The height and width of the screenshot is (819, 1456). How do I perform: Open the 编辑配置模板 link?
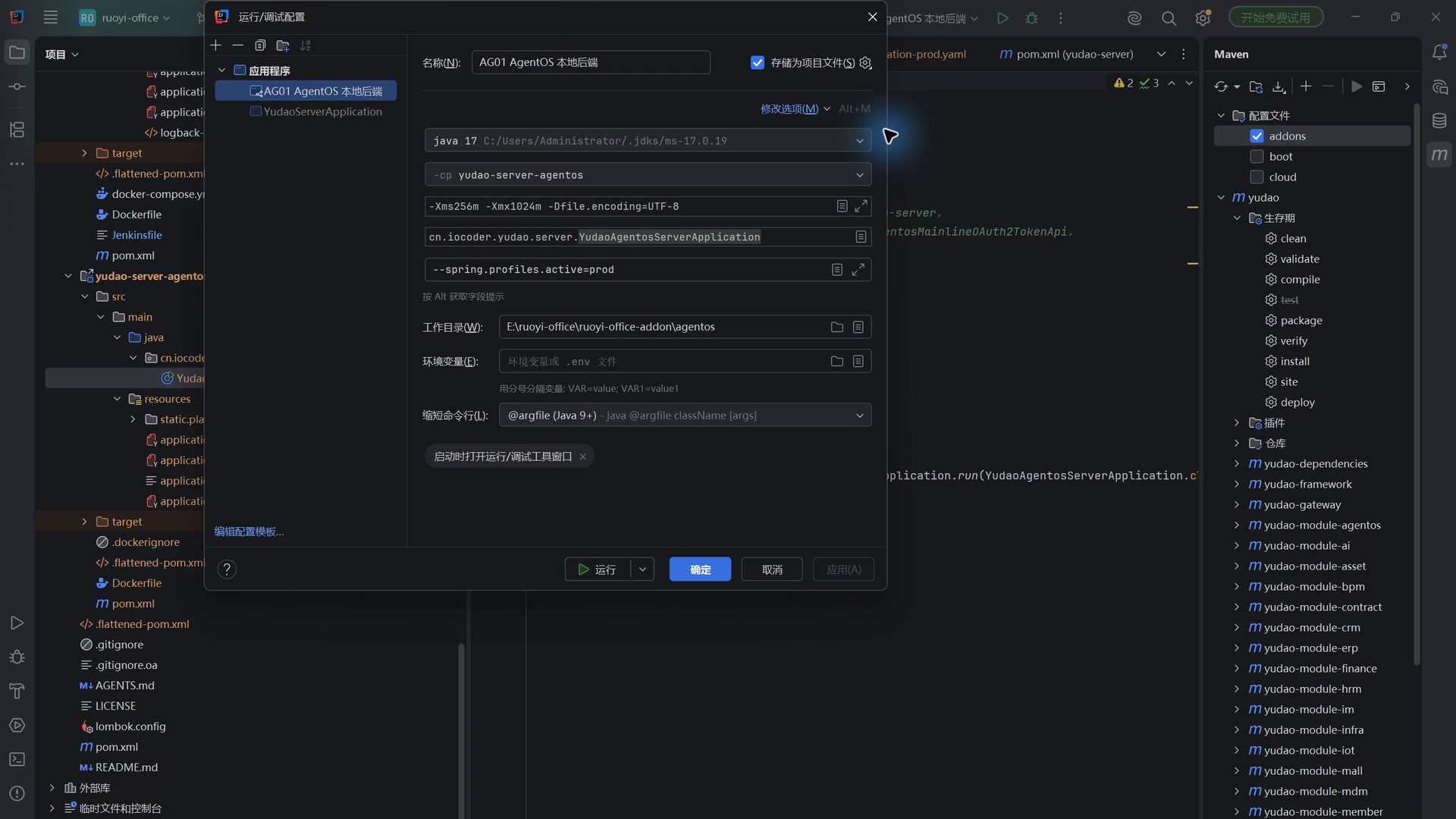249,532
